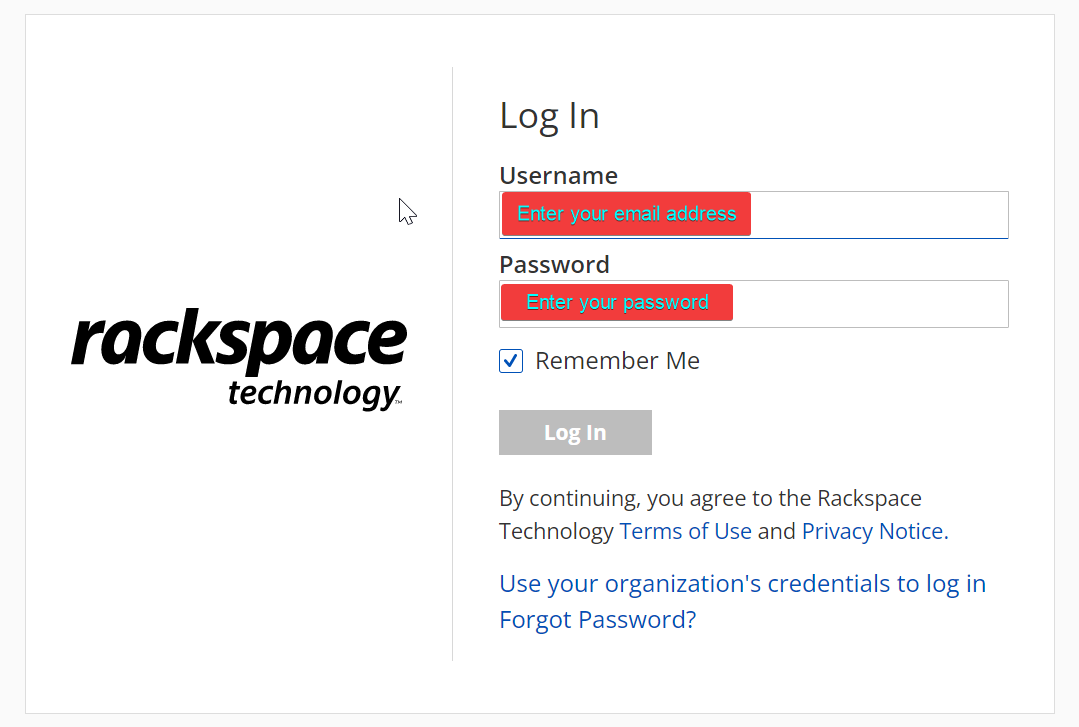Click the Username field label
The height and width of the screenshot is (727, 1079).
click(x=559, y=176)
